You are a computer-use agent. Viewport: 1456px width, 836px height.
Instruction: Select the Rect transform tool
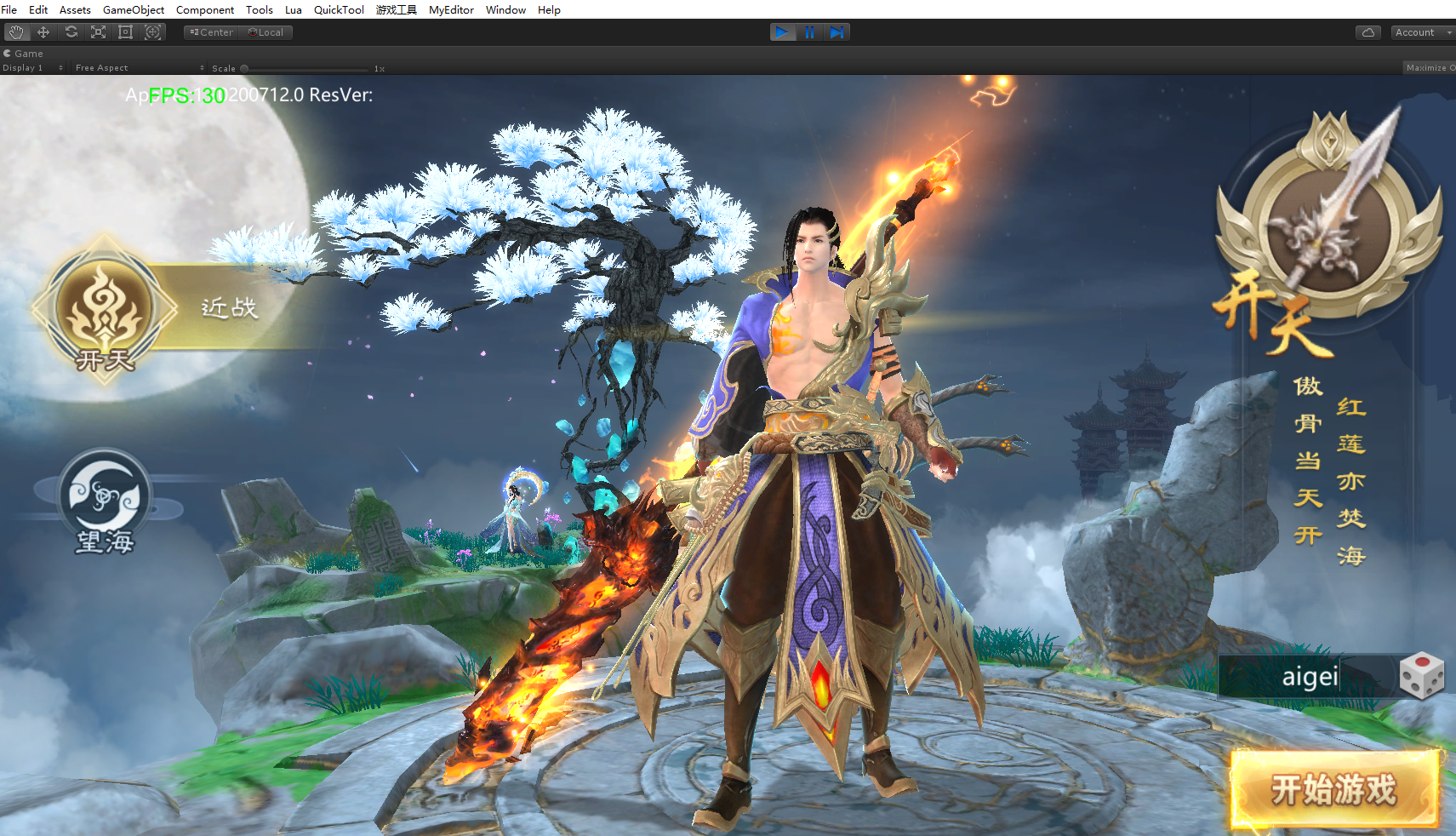(x=126, y=32)
